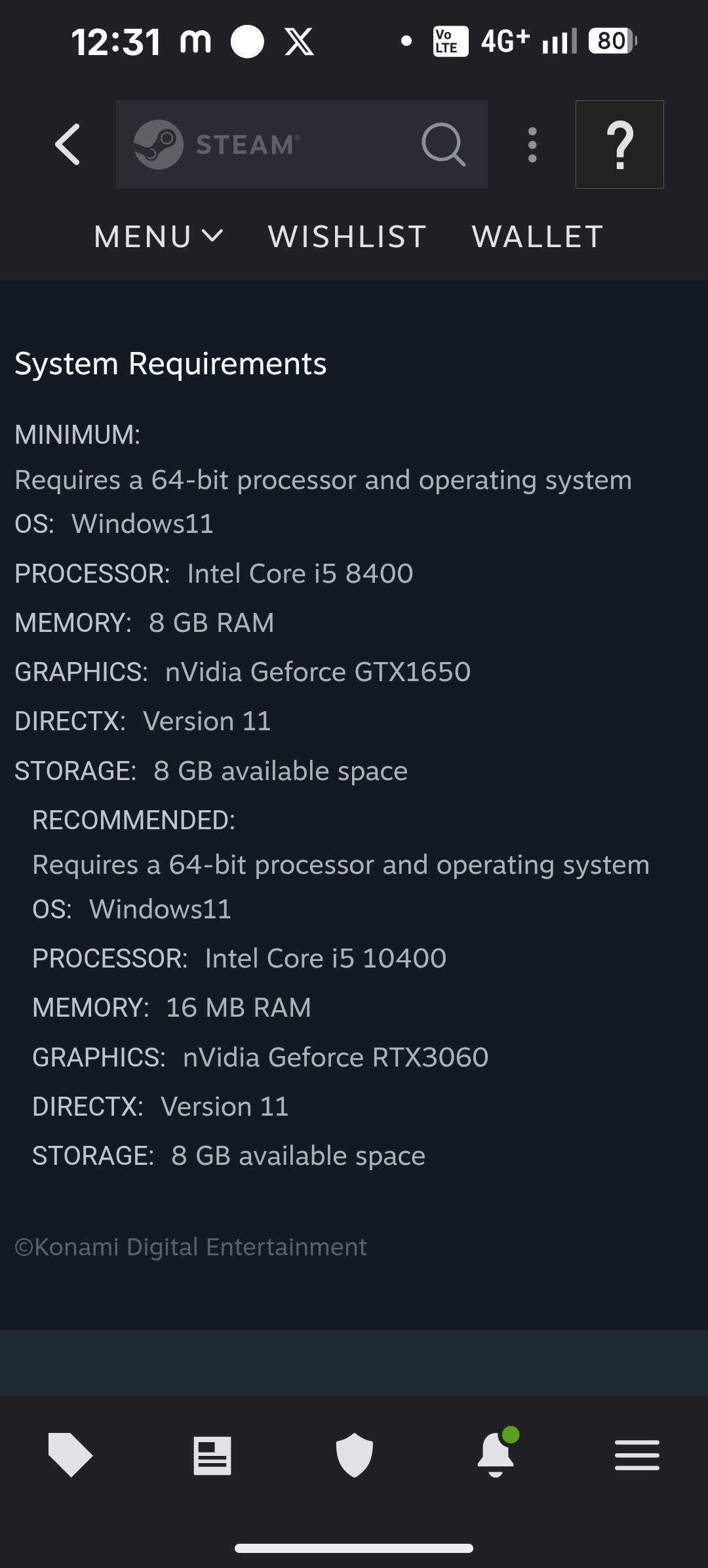
Task: Tap the Steam logo icon
Action: [158, 144]
